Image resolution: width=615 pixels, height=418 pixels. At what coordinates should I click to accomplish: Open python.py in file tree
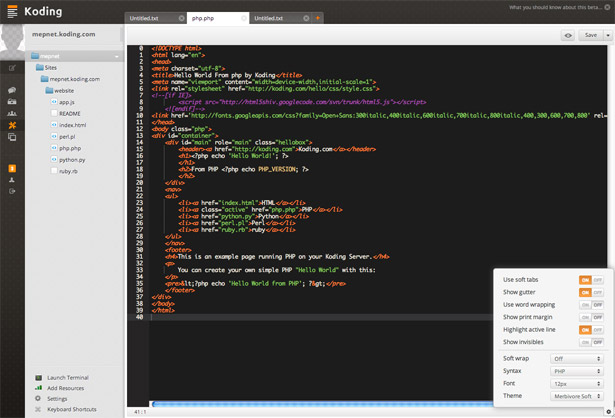coord(72,160)
